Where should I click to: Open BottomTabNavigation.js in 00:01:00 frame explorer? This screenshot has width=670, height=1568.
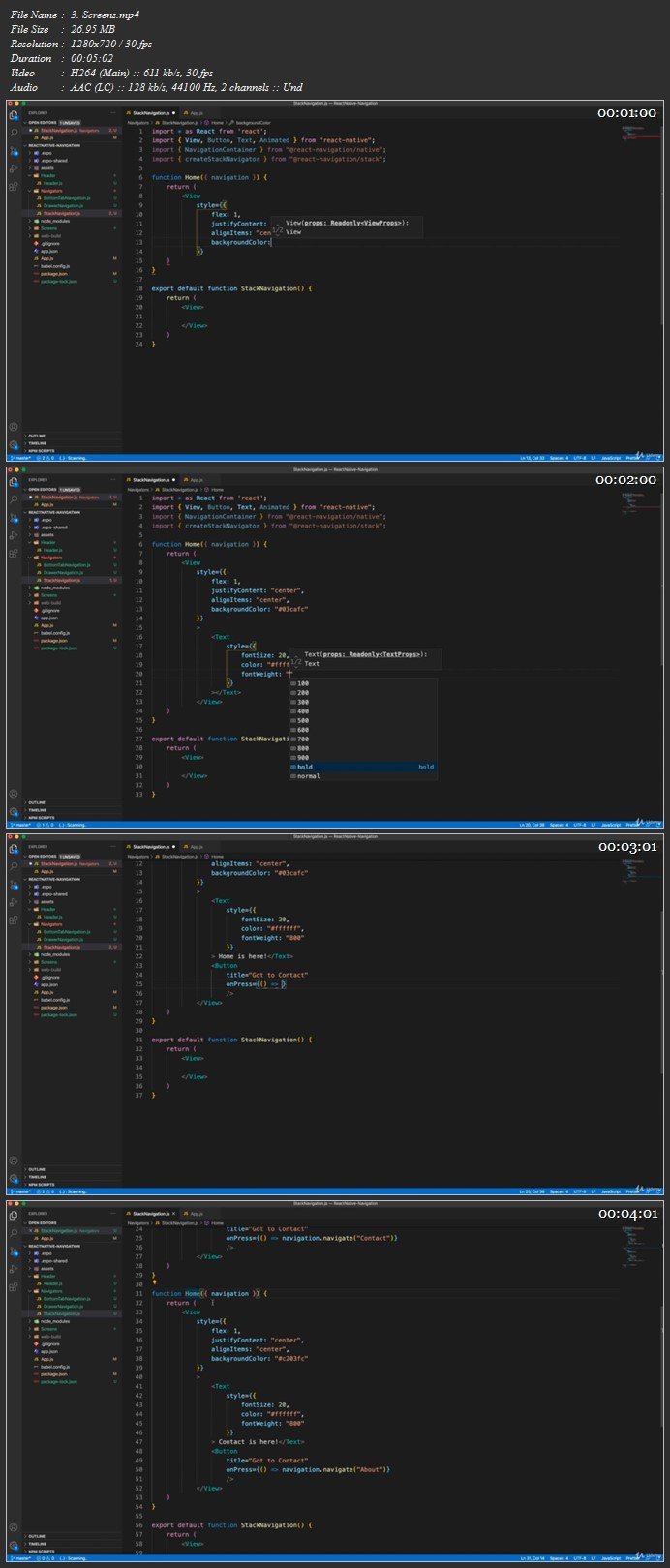[73, 198]
